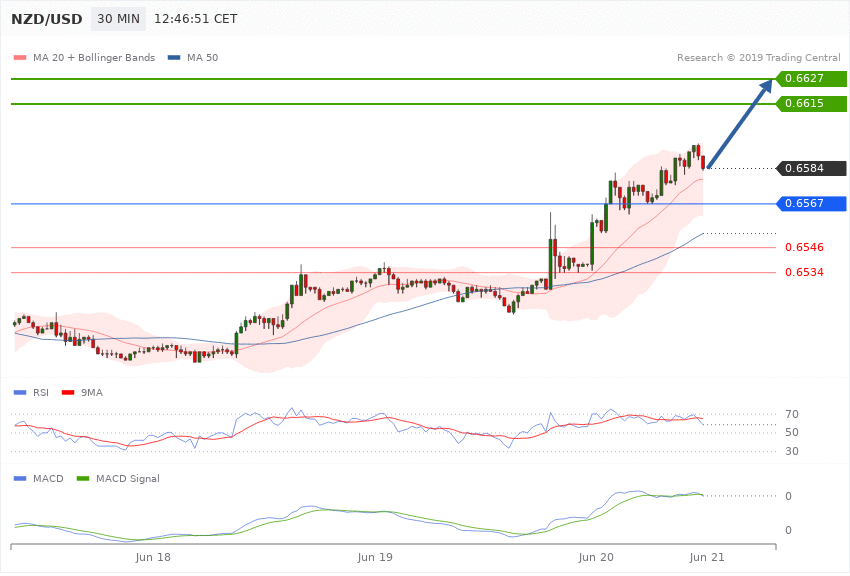Click the MA 20 + Bollinger Bands legend swatch
Viewport: 850px width, 576px height.
(x=20, y=57)
